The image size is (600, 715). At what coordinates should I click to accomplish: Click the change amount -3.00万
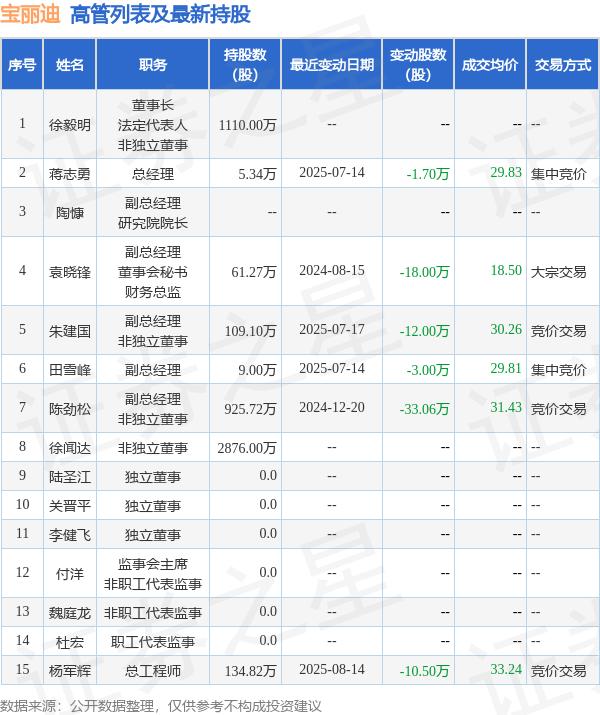coord(428,370)
